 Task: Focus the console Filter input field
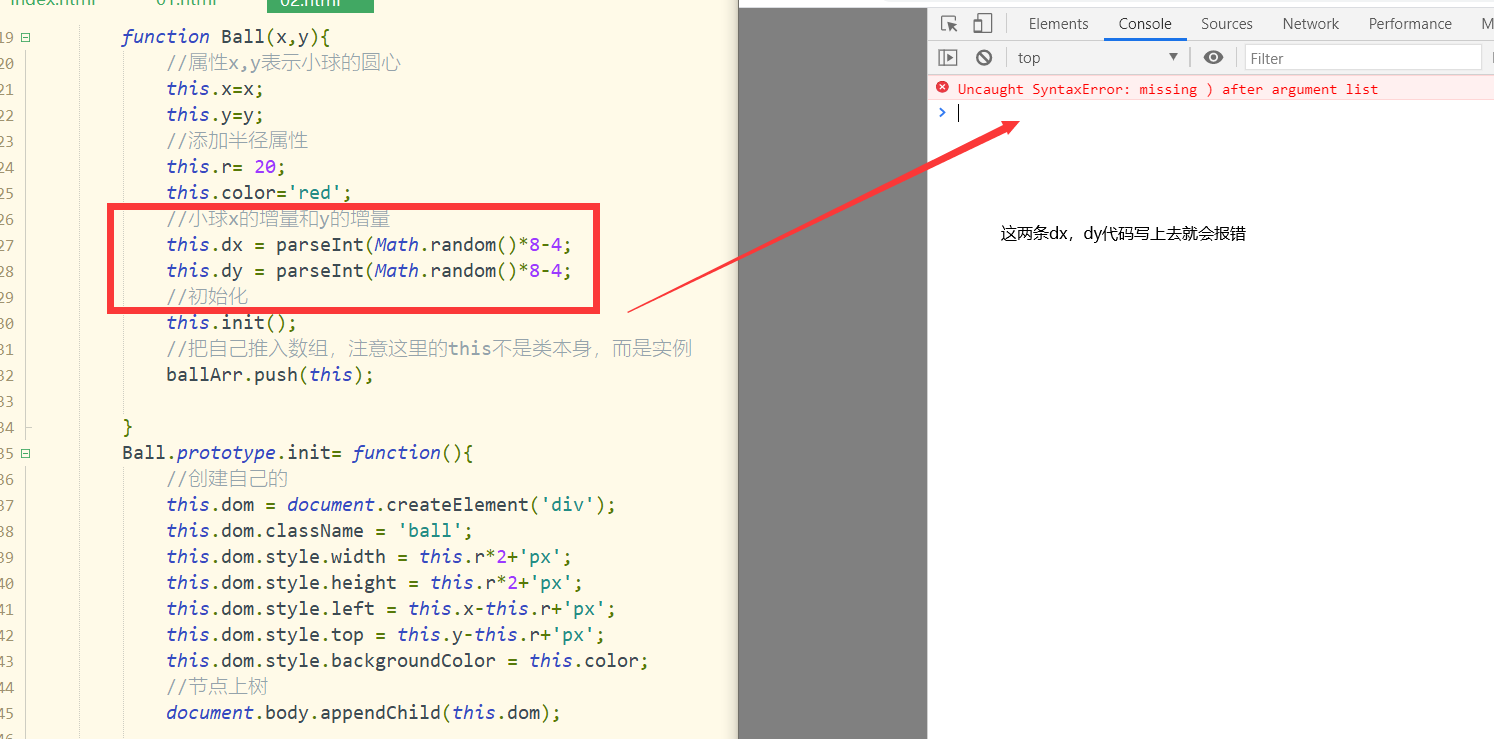pos(1362,59)
